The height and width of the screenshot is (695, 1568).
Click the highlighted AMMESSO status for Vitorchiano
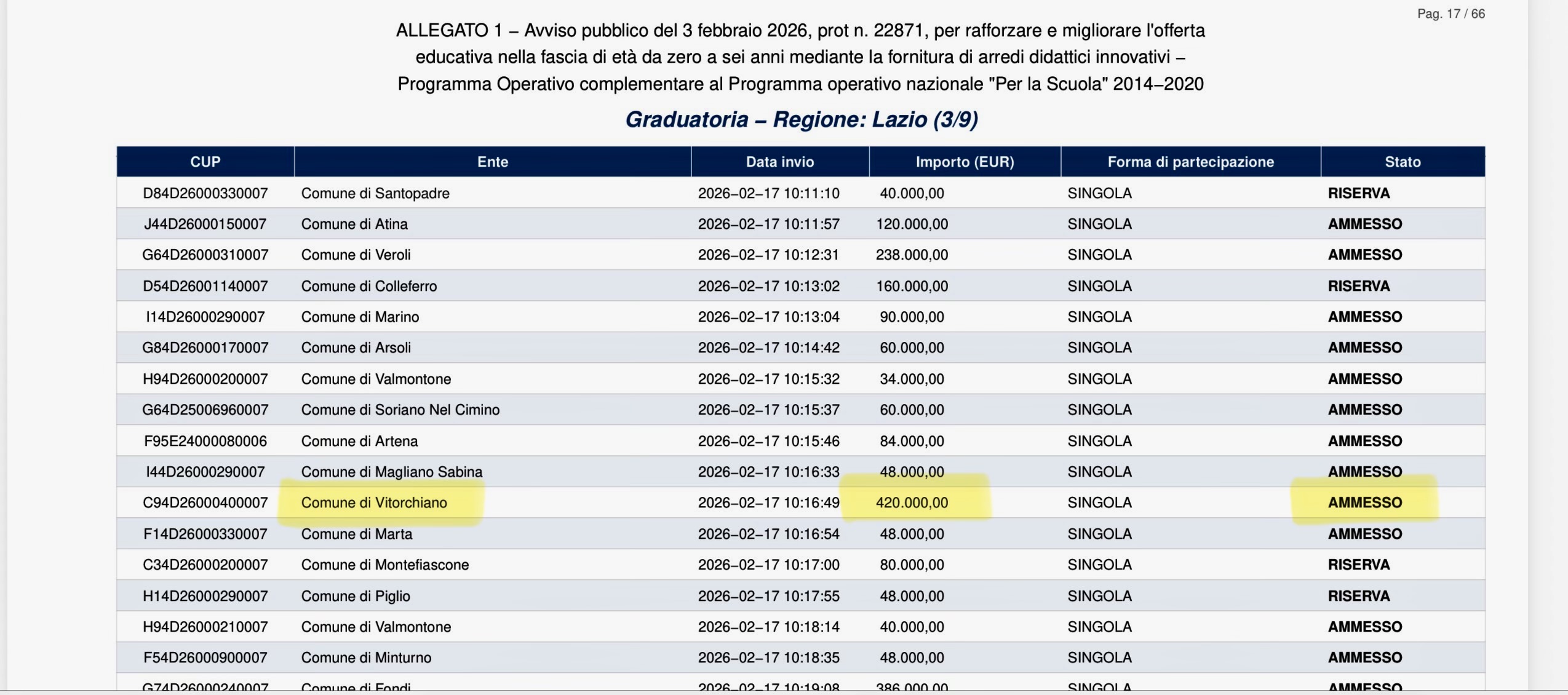coord(1364,502)
